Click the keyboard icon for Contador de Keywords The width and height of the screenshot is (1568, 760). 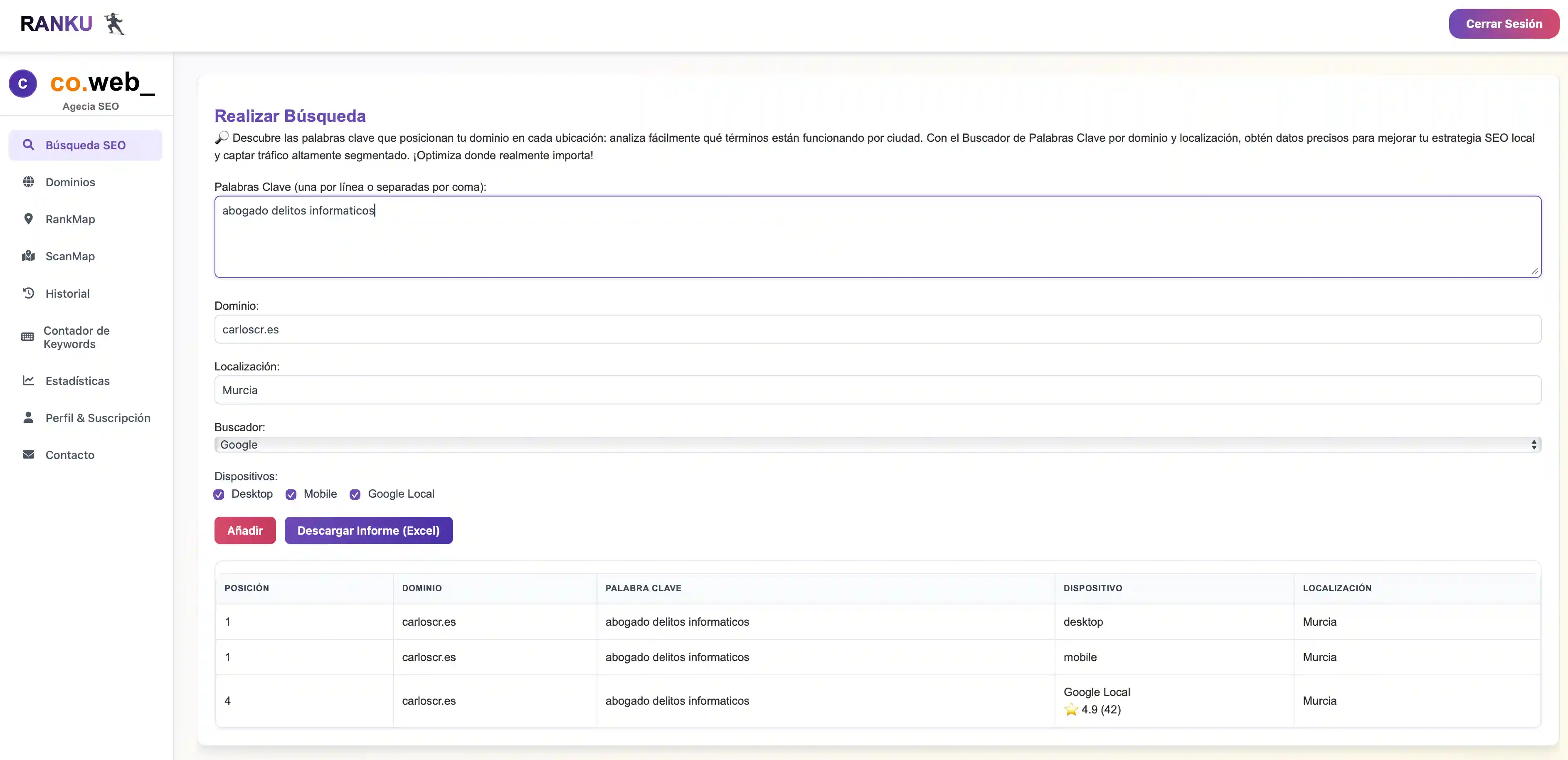pos(27,337)
